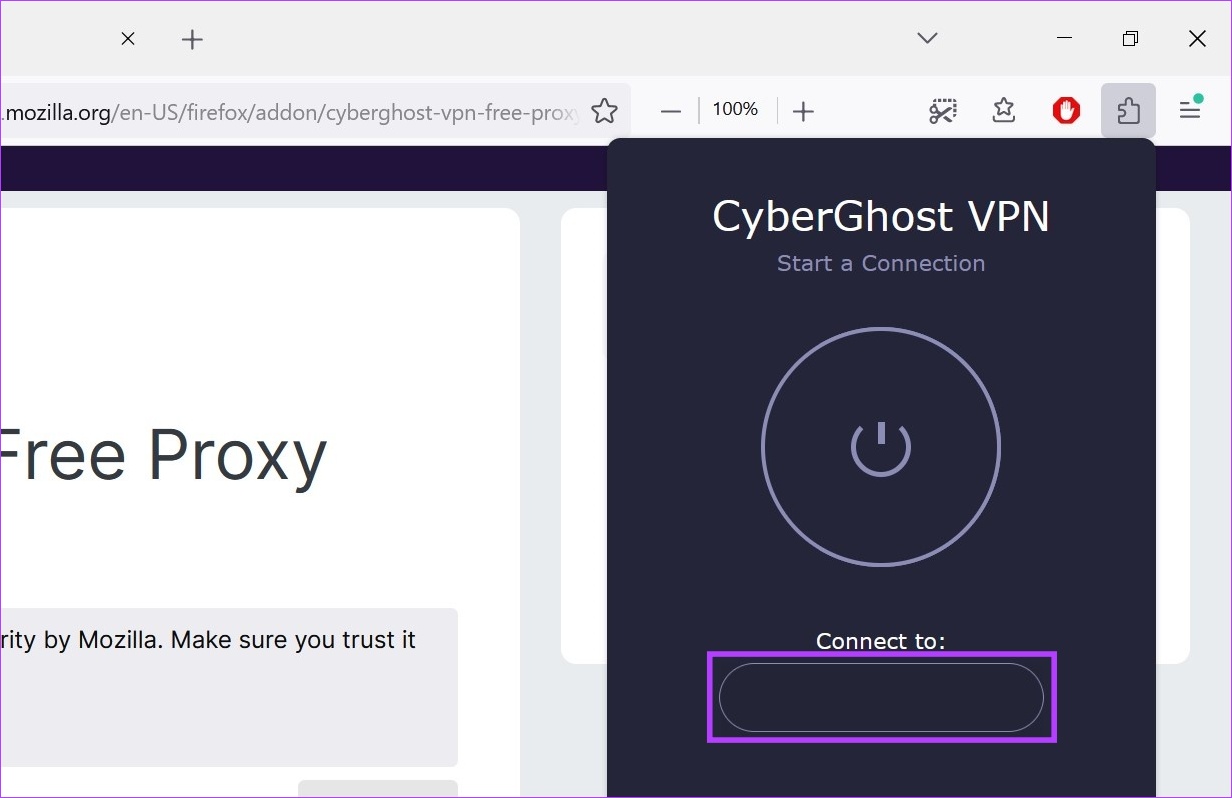1232x798 pixels.
Task: Open the bookmarks tray star icon
Action: 1004,110
